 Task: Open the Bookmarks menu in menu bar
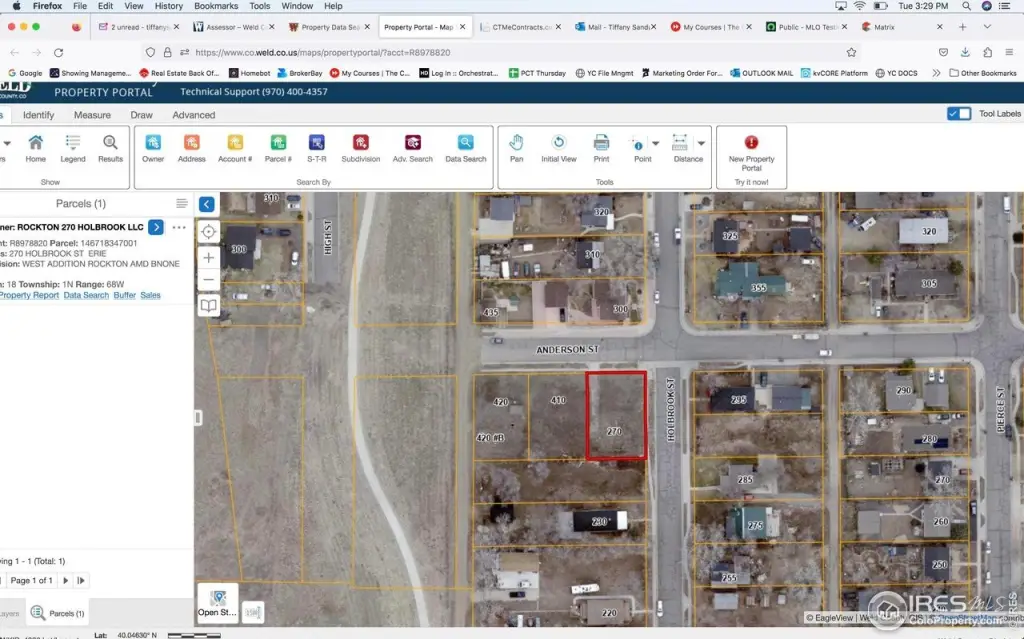216,6
